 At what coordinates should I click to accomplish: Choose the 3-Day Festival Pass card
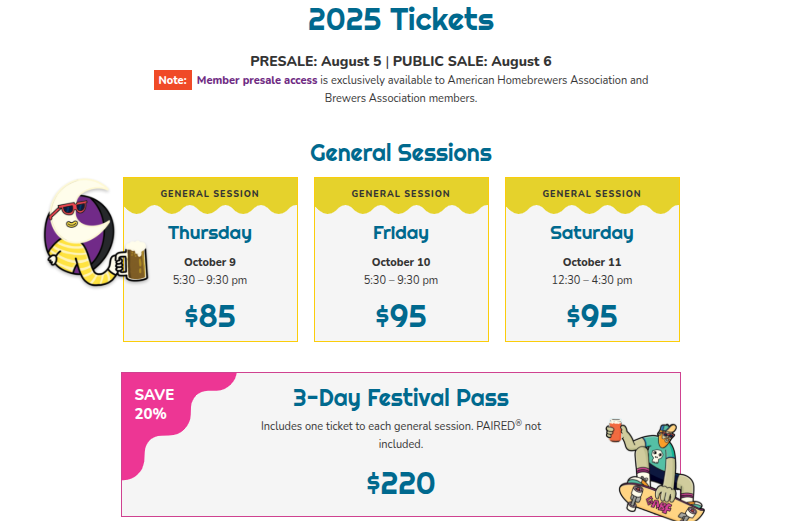tap(401, 444)
